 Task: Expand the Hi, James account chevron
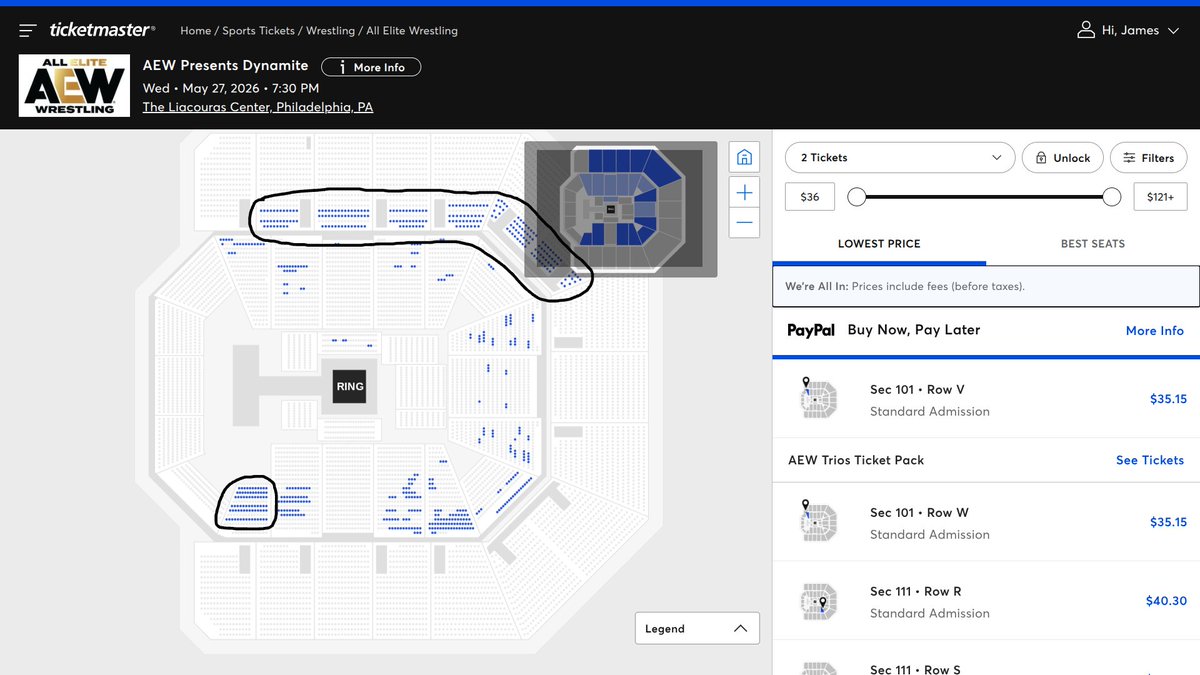coord(1173,31)
